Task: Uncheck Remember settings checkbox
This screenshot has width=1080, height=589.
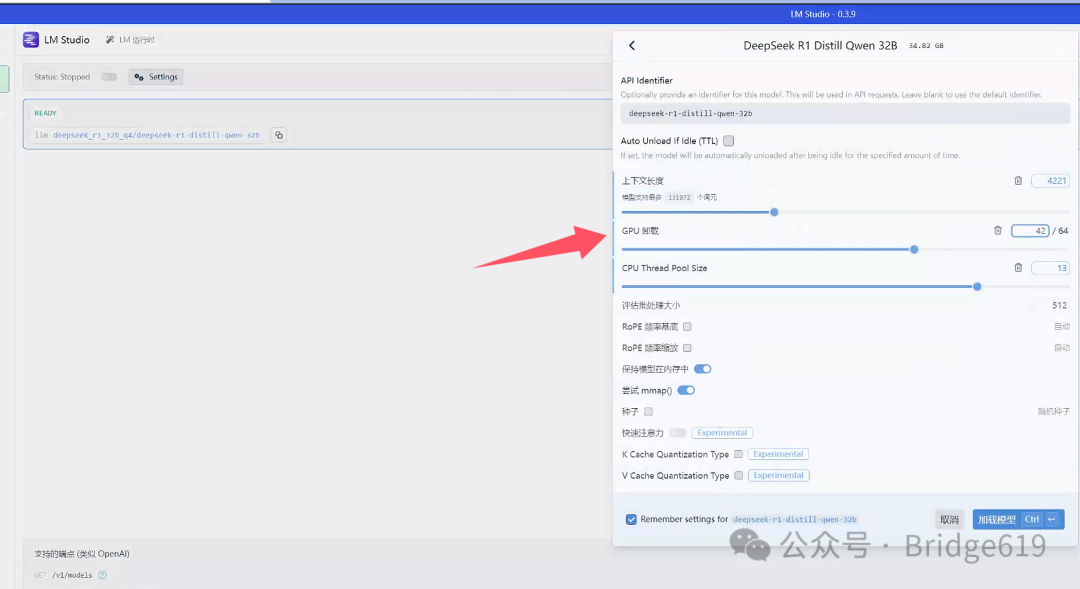Action: [x=631, y=519]
